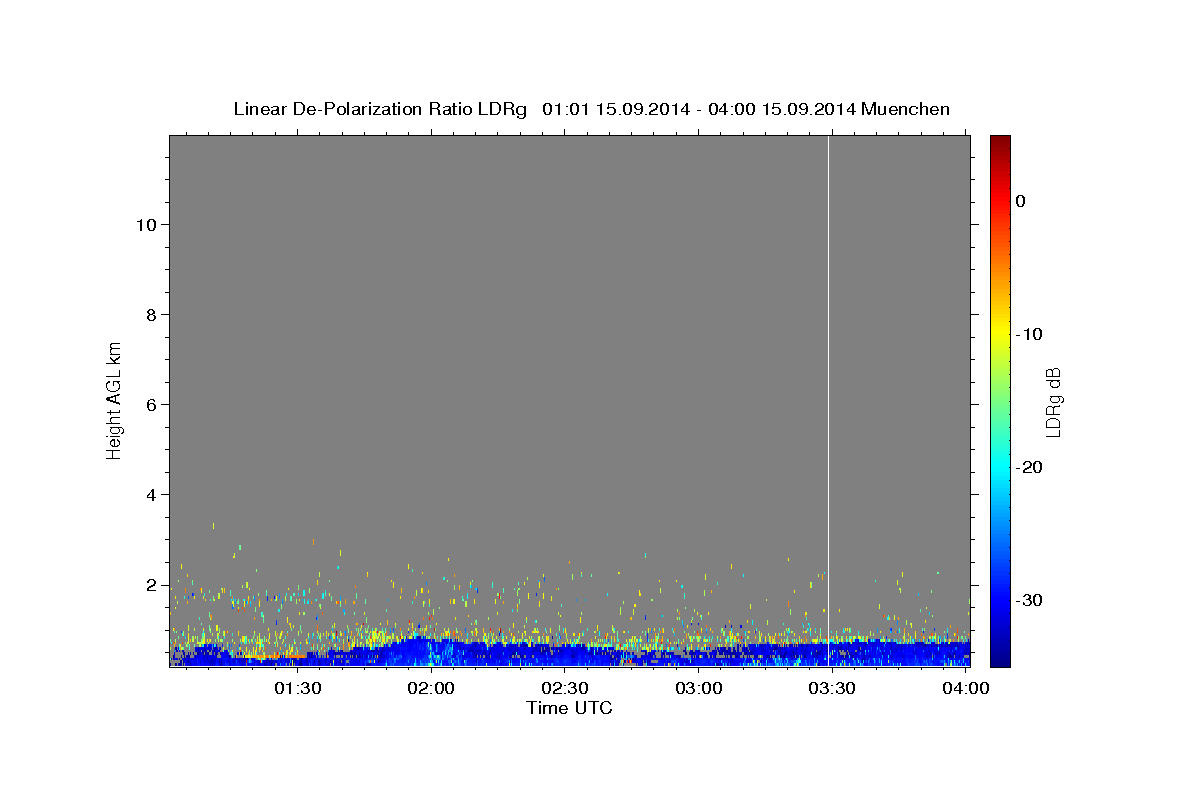Select the 04:00 time tick label
The width and height of the screenshot is (1200, 800).
coord(966,688)
